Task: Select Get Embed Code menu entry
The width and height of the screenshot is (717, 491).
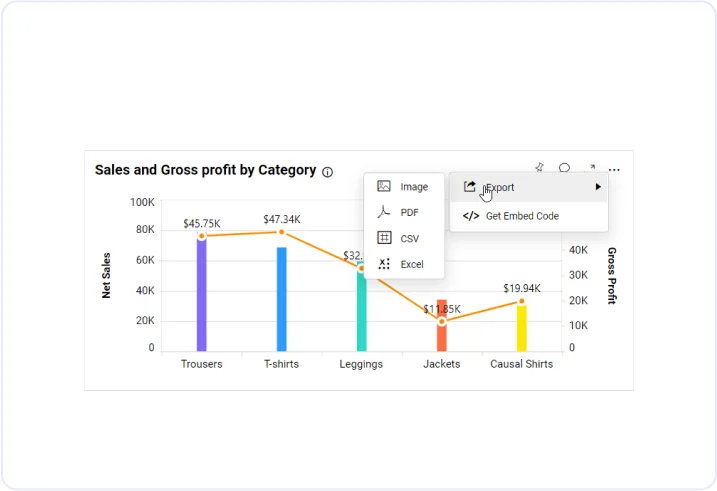Action: (529, 216)
